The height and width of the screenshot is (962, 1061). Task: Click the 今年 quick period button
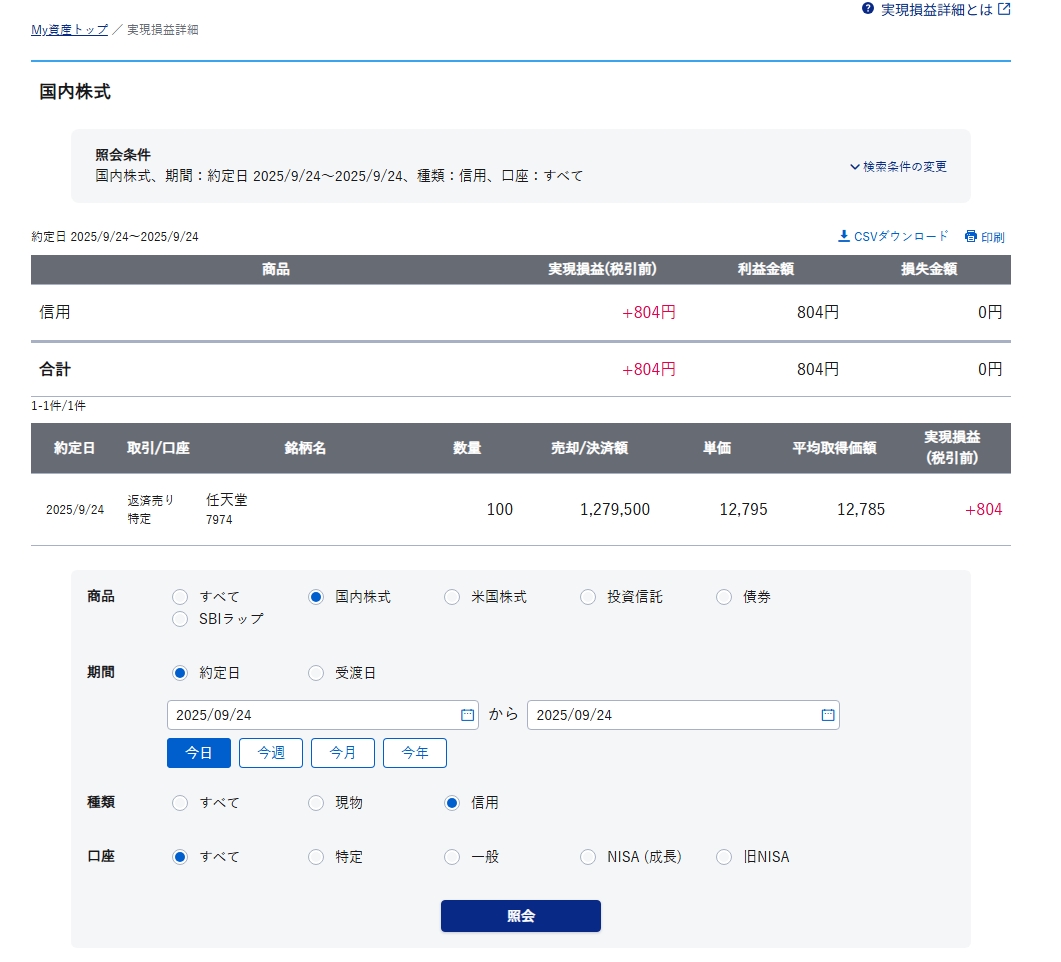[414, 753]
